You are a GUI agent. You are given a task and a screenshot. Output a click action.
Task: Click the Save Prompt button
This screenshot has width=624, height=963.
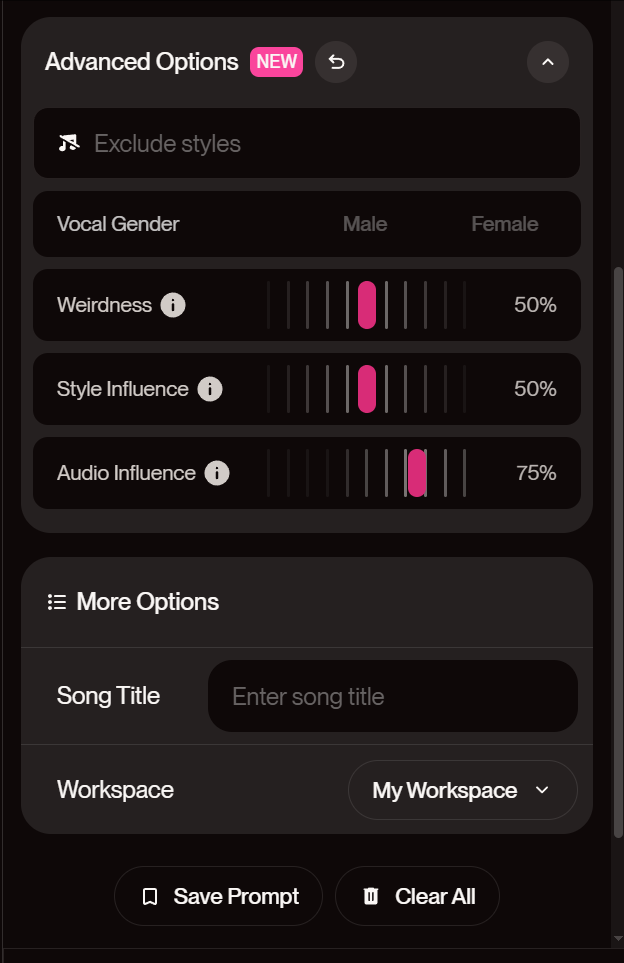click(218, 896)
